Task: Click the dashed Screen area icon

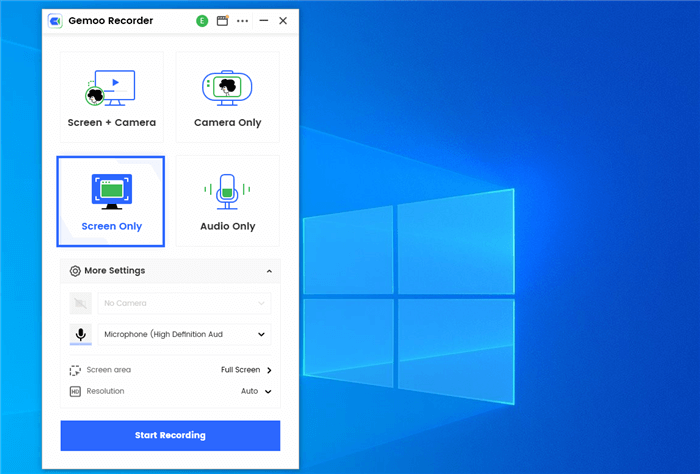Action: point(75,370)
